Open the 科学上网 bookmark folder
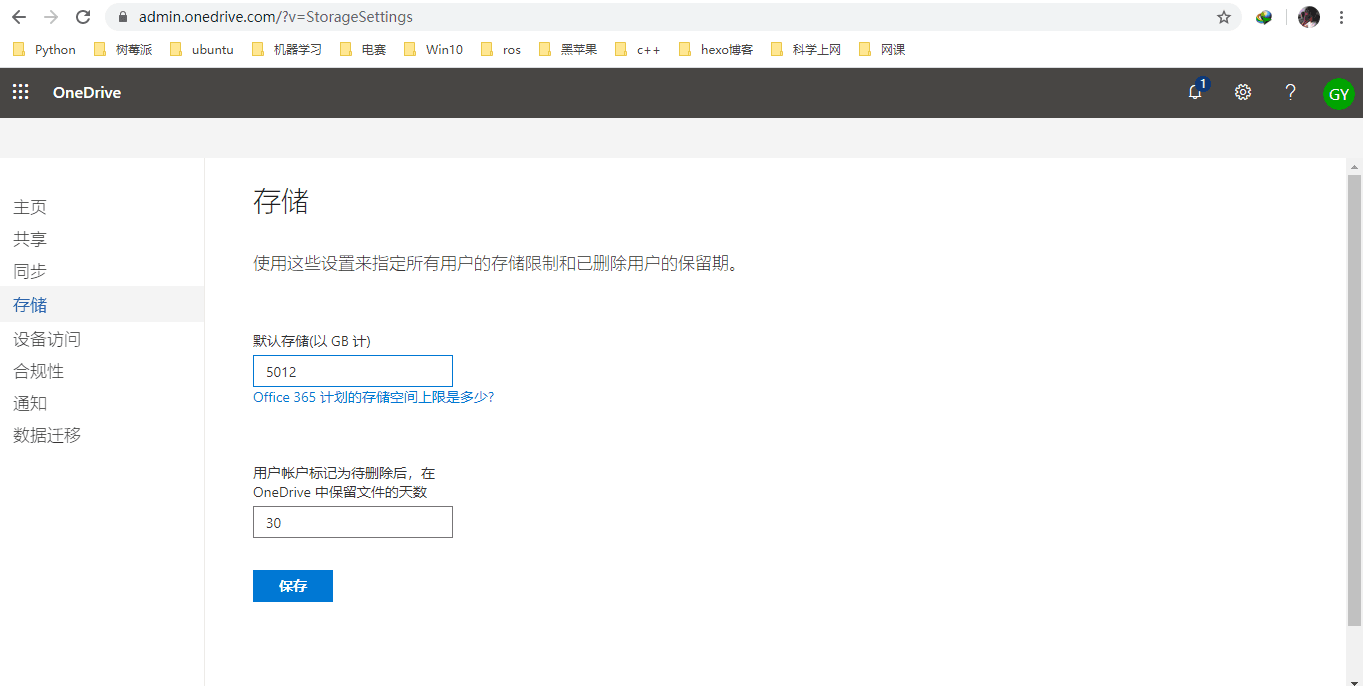The image size is (1363, 686). [x=806, y=49]
